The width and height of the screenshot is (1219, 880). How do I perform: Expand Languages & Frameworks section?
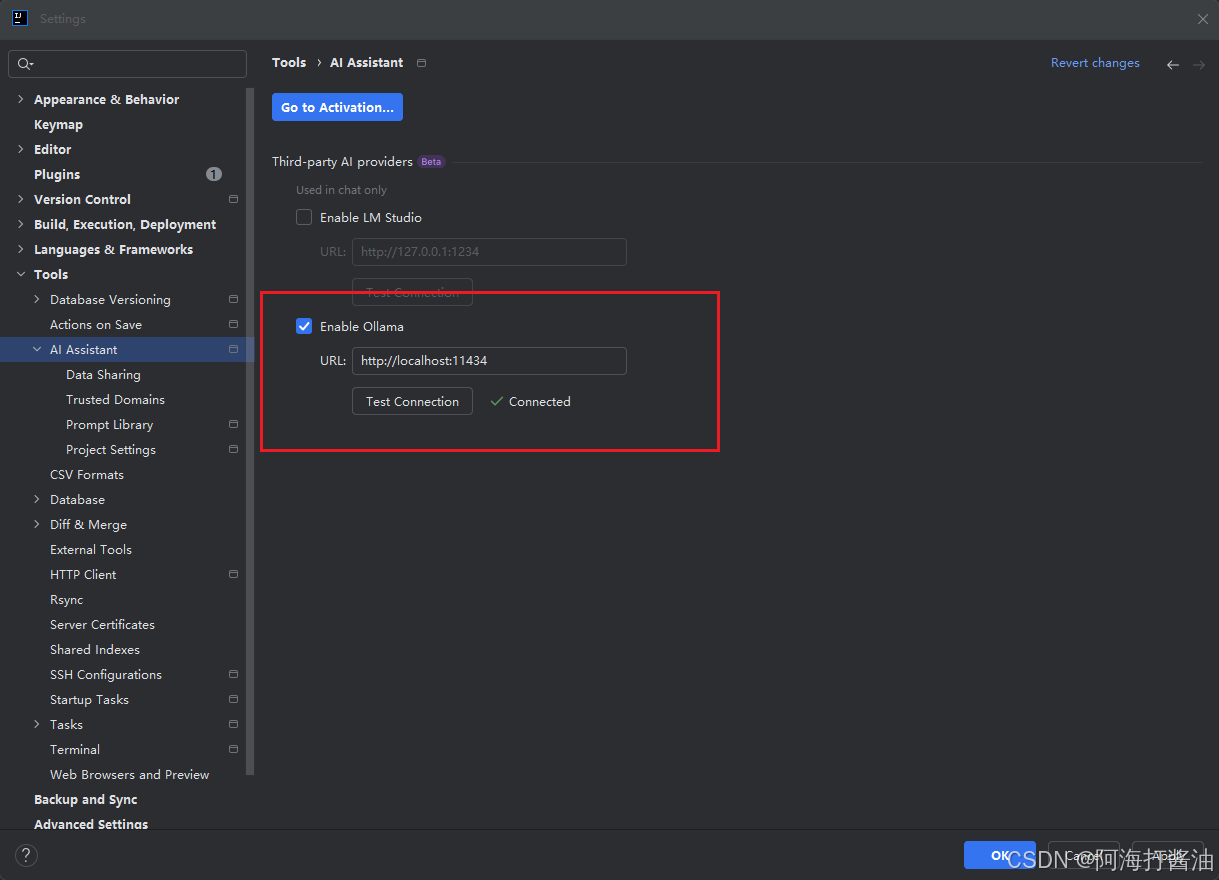coord(21,249)
